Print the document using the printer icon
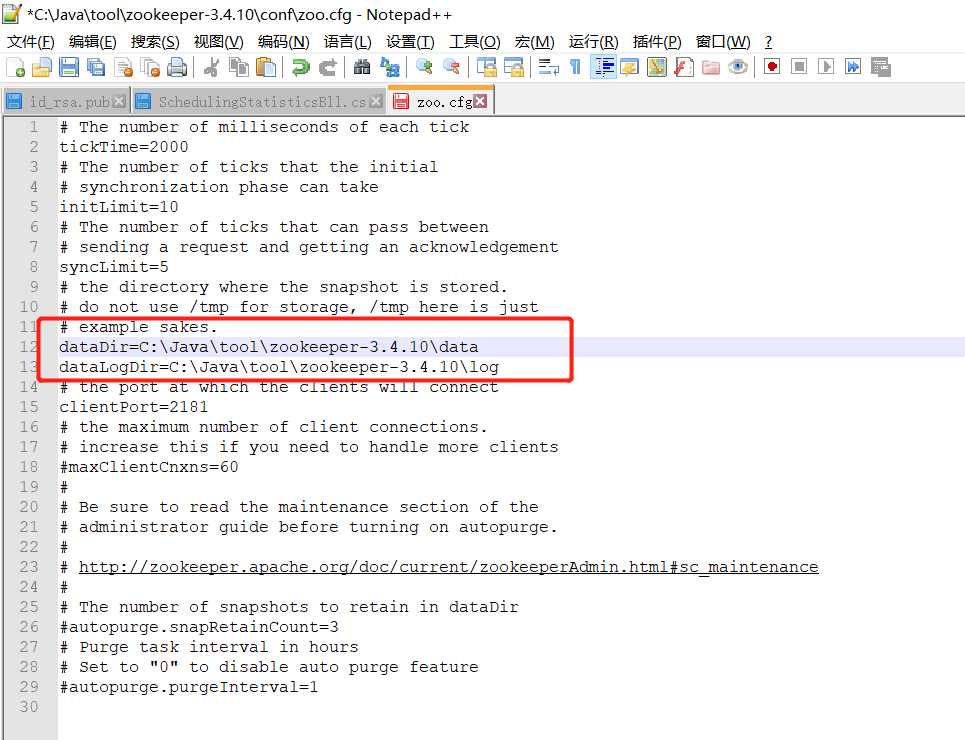Image resolution: width=965 pixels, height=740 pixels. pyautogui.click(x=177, y=67)
